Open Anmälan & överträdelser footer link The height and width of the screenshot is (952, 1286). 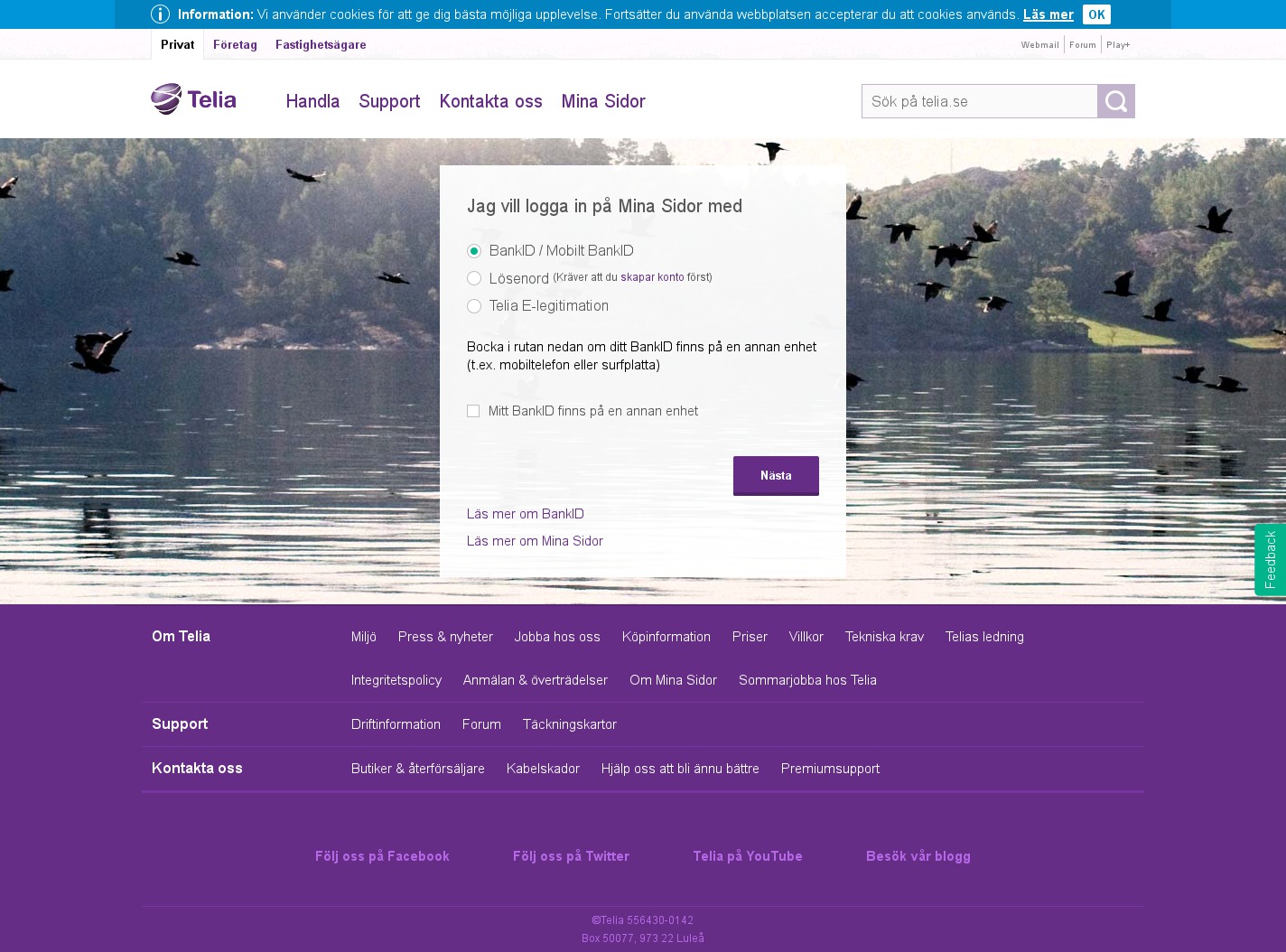click(536, 680)
